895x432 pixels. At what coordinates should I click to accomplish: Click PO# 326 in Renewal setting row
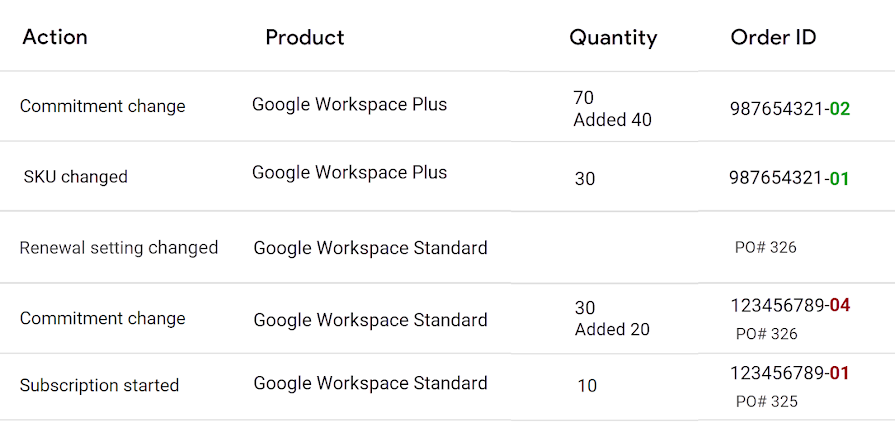click(765, 247)
